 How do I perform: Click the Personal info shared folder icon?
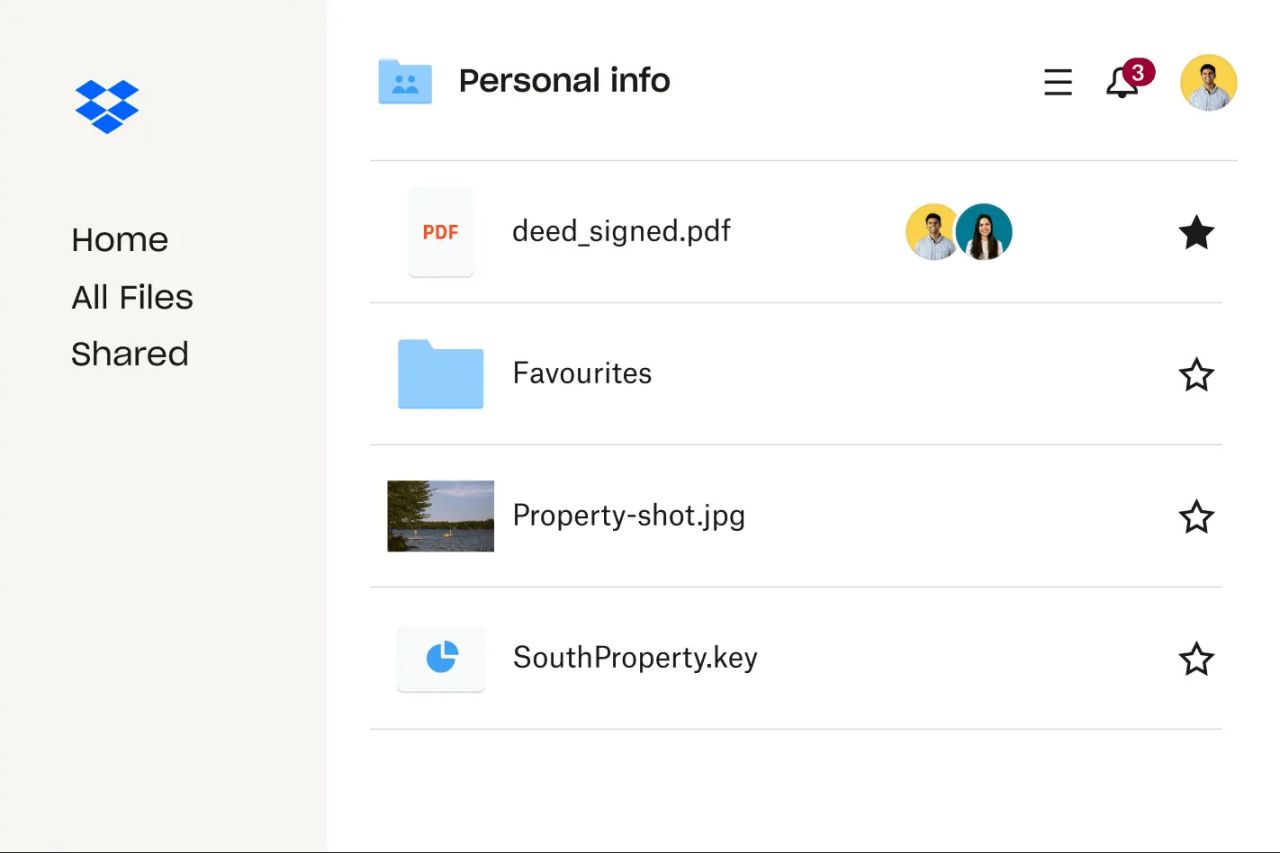pyautogui.click(x=404, y=80)
